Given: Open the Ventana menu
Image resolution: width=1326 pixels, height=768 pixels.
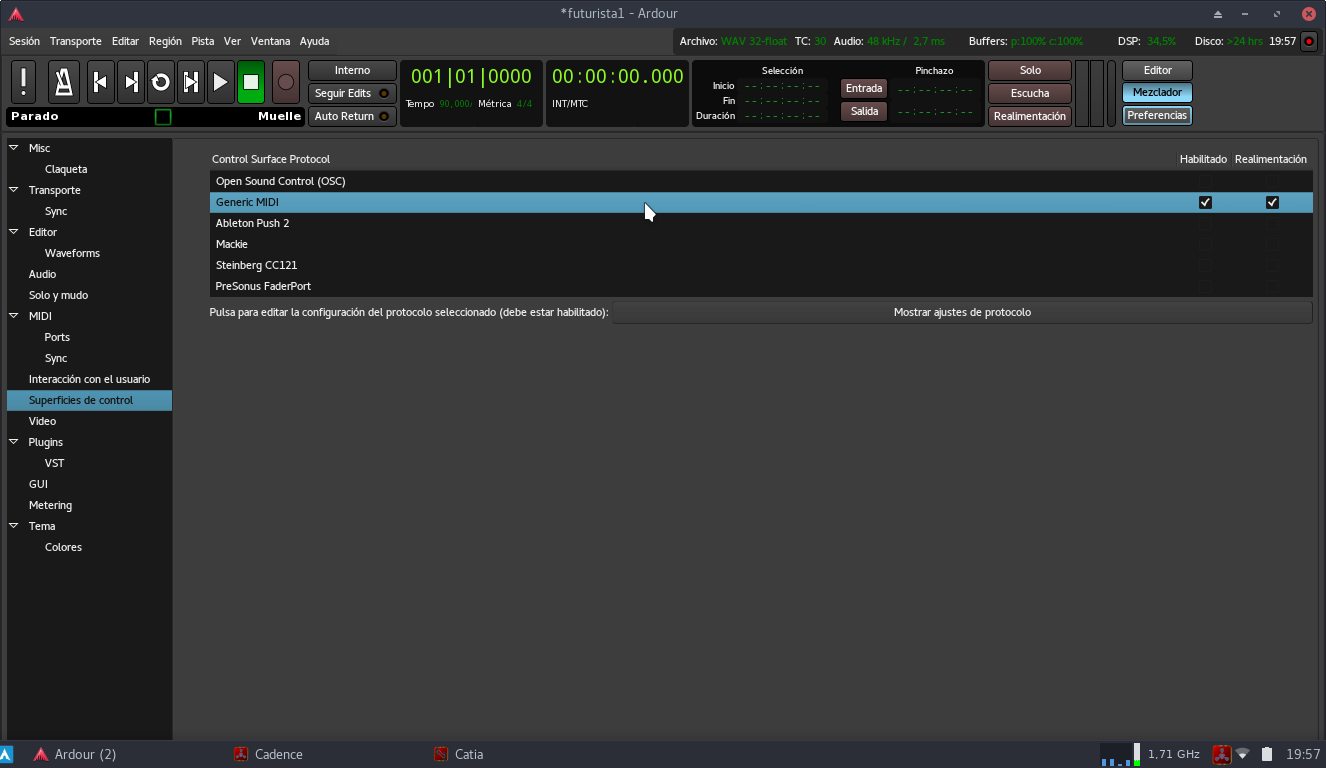Looking at the screenshot, I should tap(270, 41).
